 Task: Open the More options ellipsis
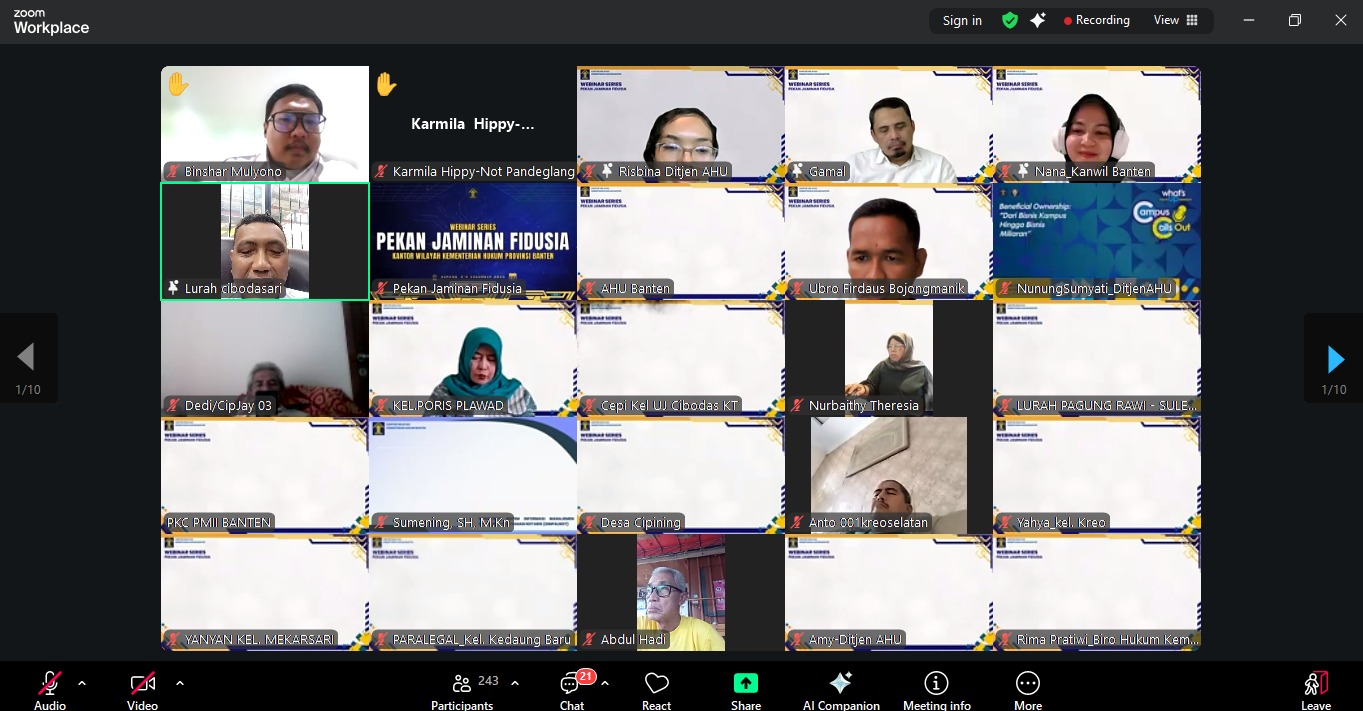coord(1027,684)
